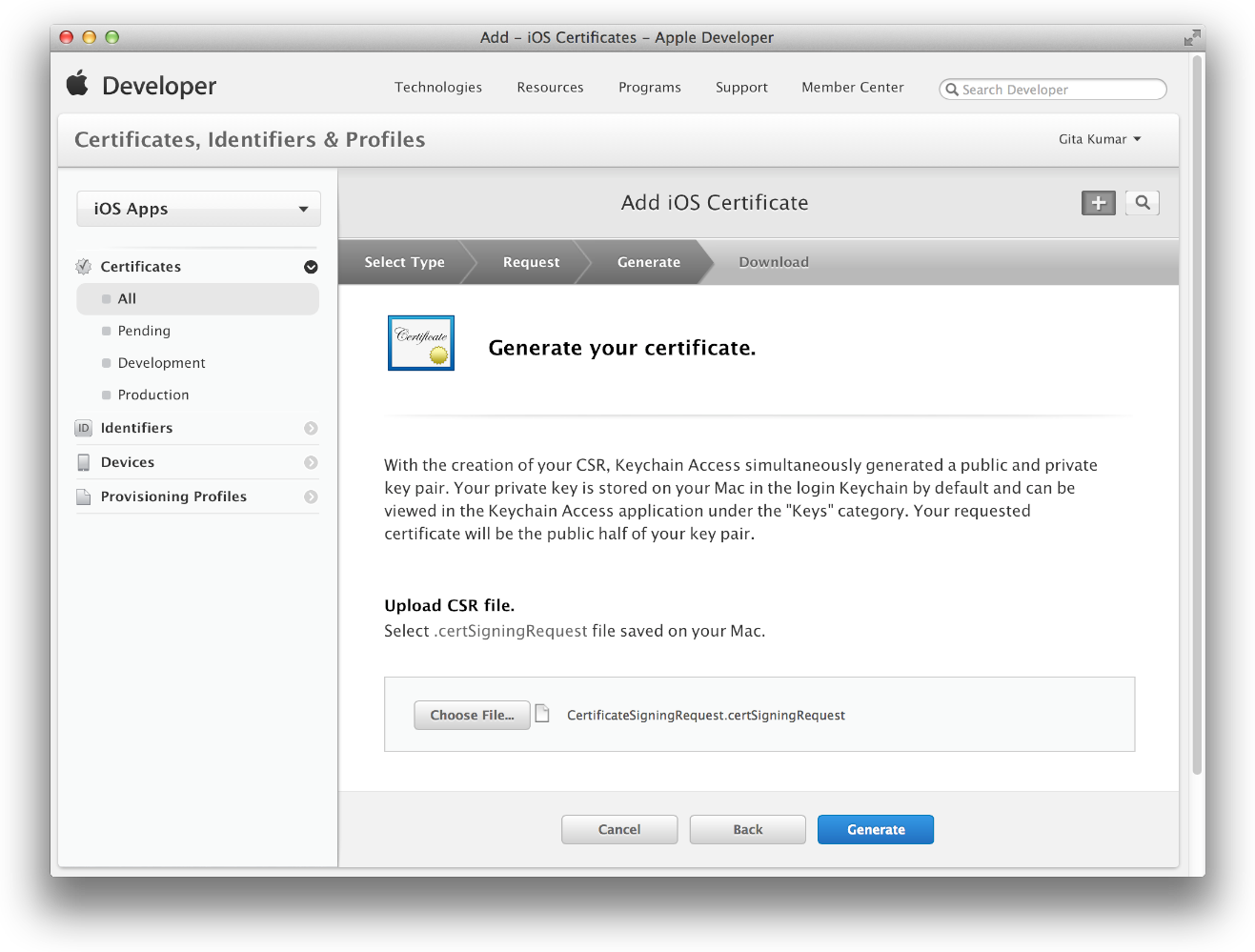
Task: Select Pending under Certificates
Action: 144,331
